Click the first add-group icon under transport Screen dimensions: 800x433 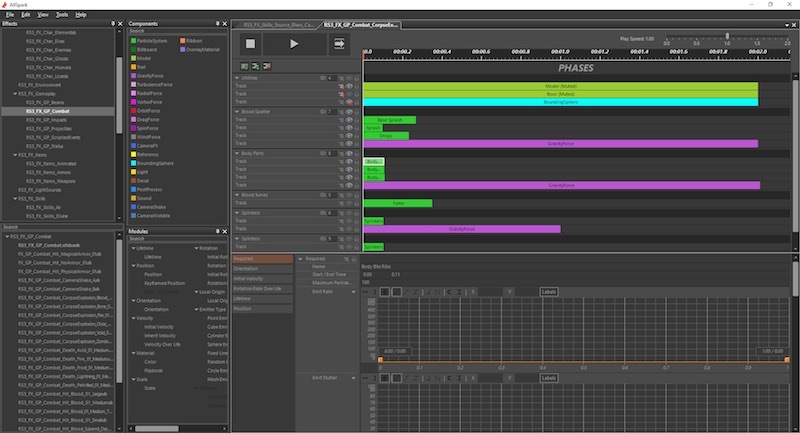(x=244, y=66)
